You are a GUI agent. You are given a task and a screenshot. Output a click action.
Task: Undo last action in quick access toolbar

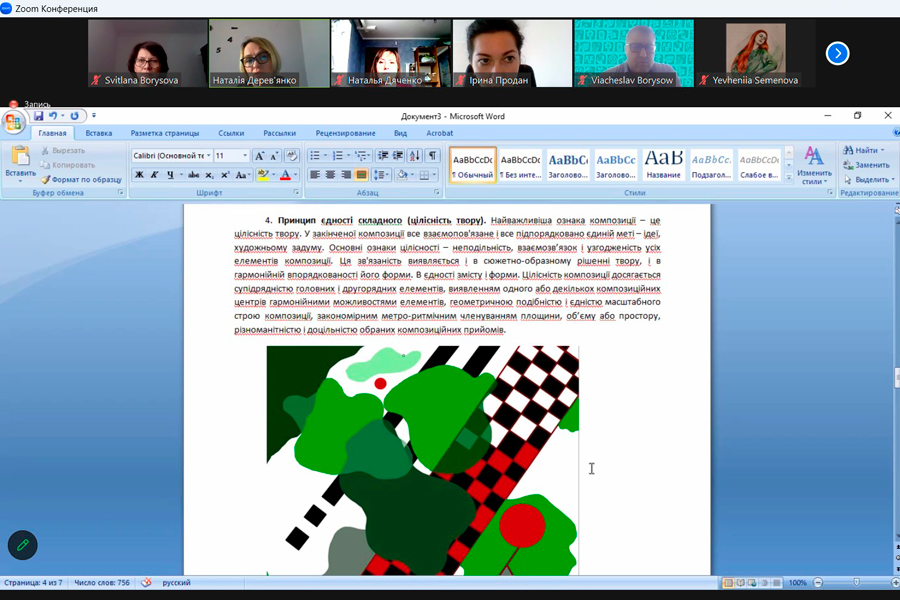53,116
